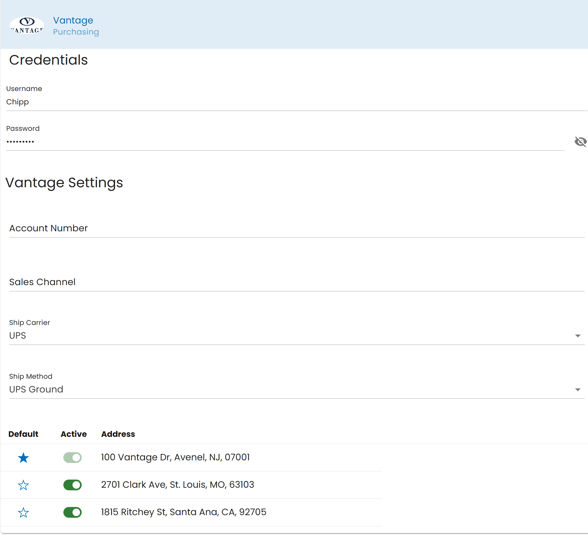This screenshot has height=552, width=588.
Task: Expand the Ship Method dropdown arrow
Action: (578, 390)
